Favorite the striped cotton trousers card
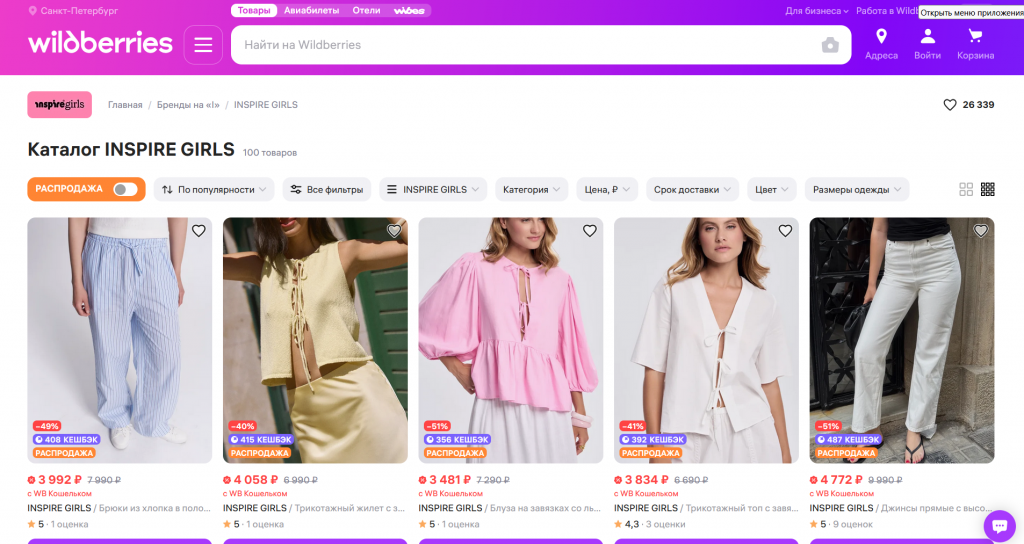Viewport: 1024px width, 544px height. coord(199,231)
